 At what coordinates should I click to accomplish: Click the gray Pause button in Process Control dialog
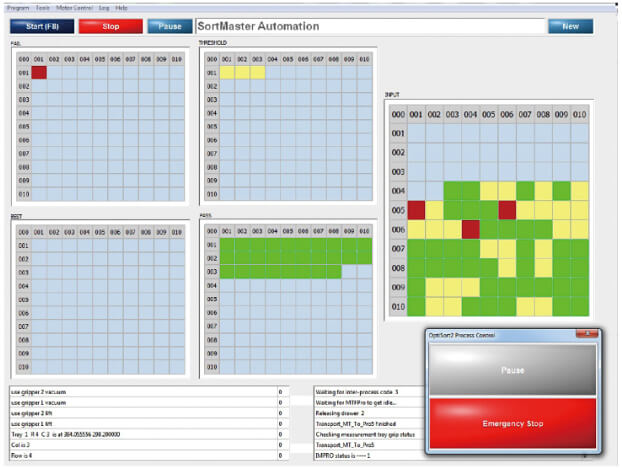pos(513,370)
